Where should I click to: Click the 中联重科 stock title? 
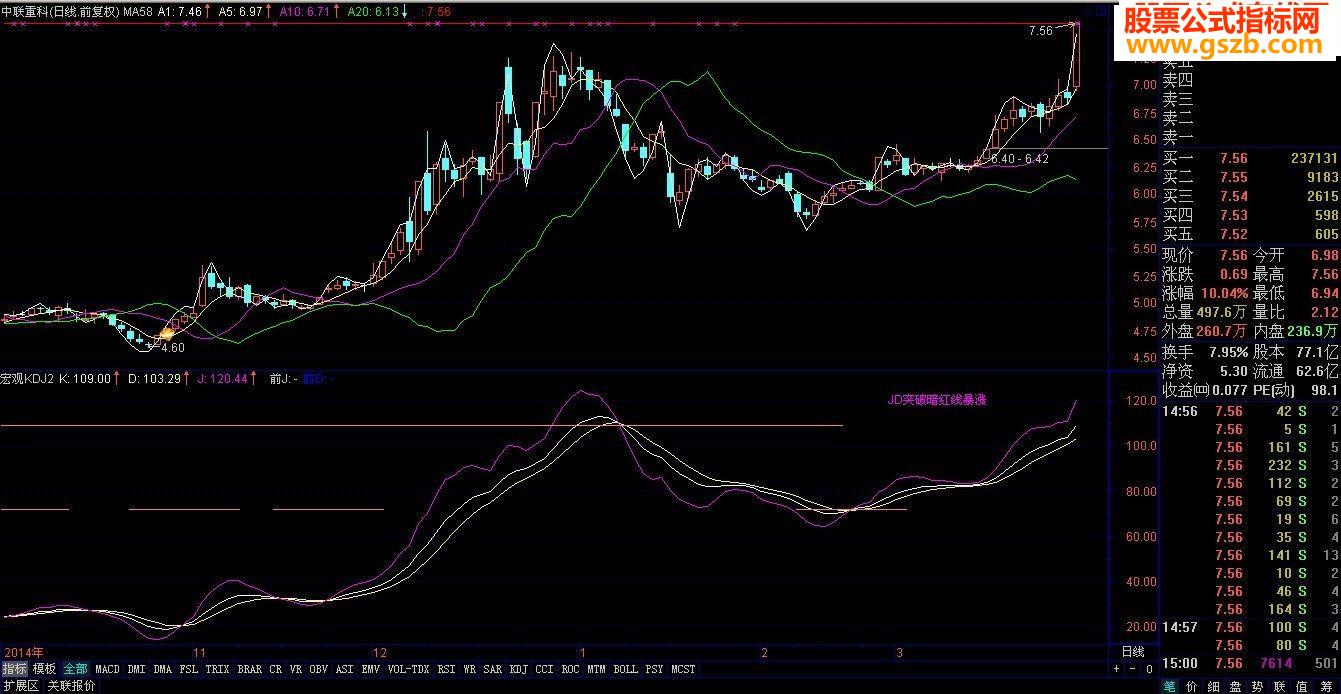pyautogui.click(x=27, y=12)
